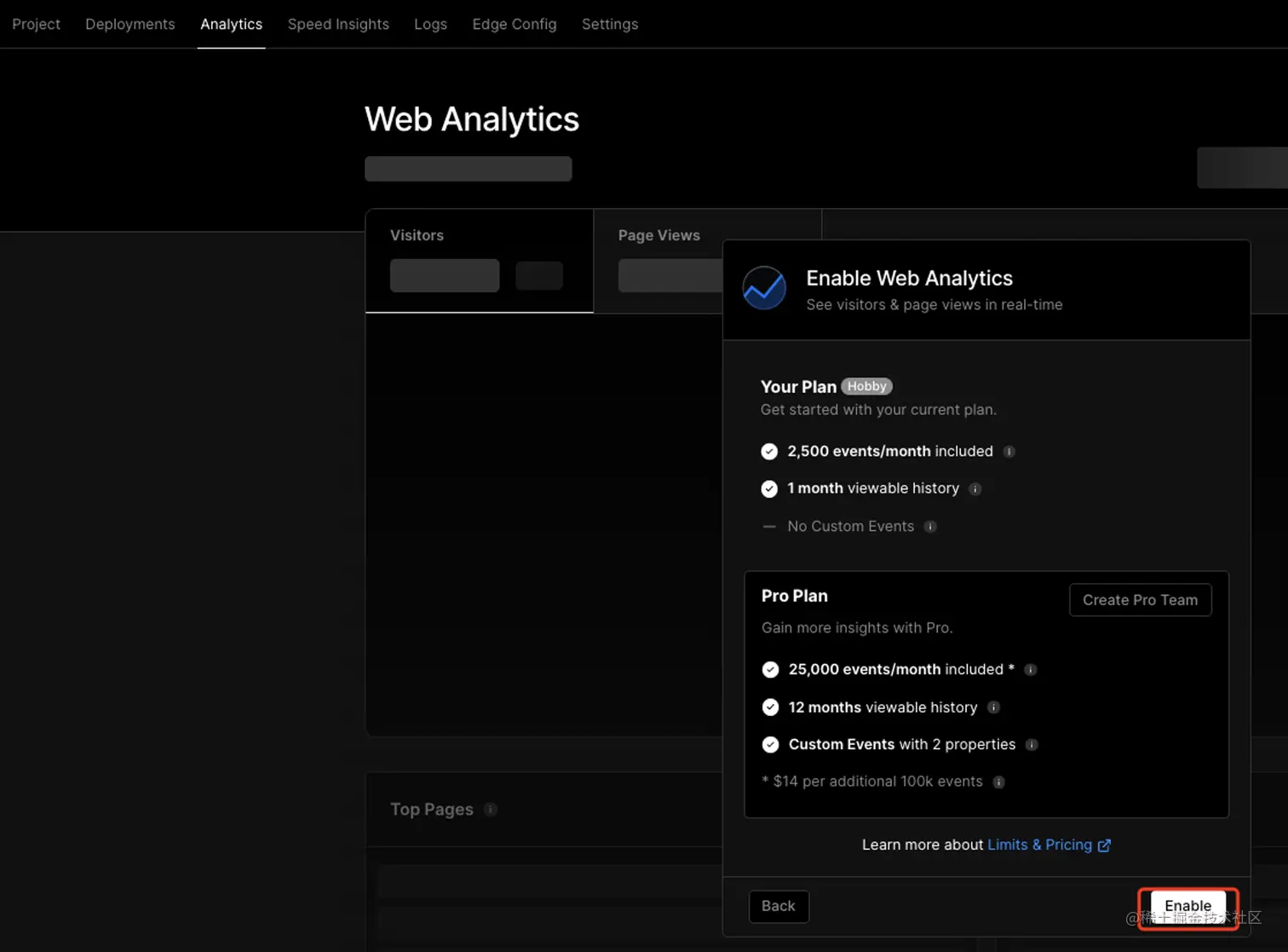
Task: Click the Create Pro Team button
Action: coord(1140,600)
